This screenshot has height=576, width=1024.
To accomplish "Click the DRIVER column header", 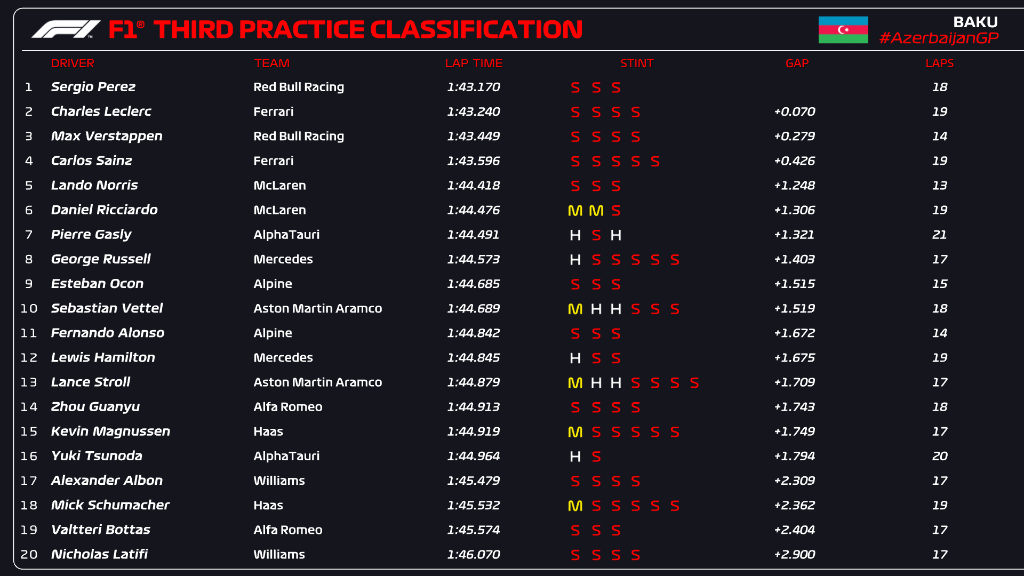I will [x=72, y=63].
